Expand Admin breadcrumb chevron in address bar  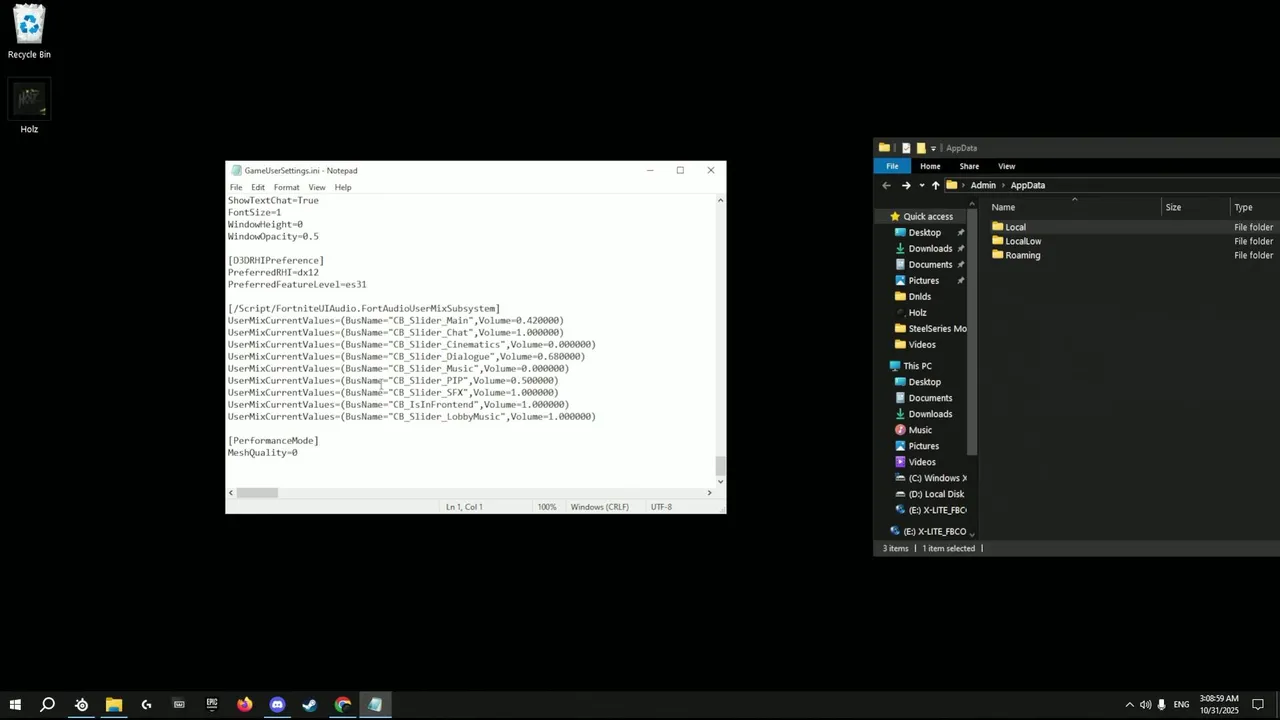1003,185
